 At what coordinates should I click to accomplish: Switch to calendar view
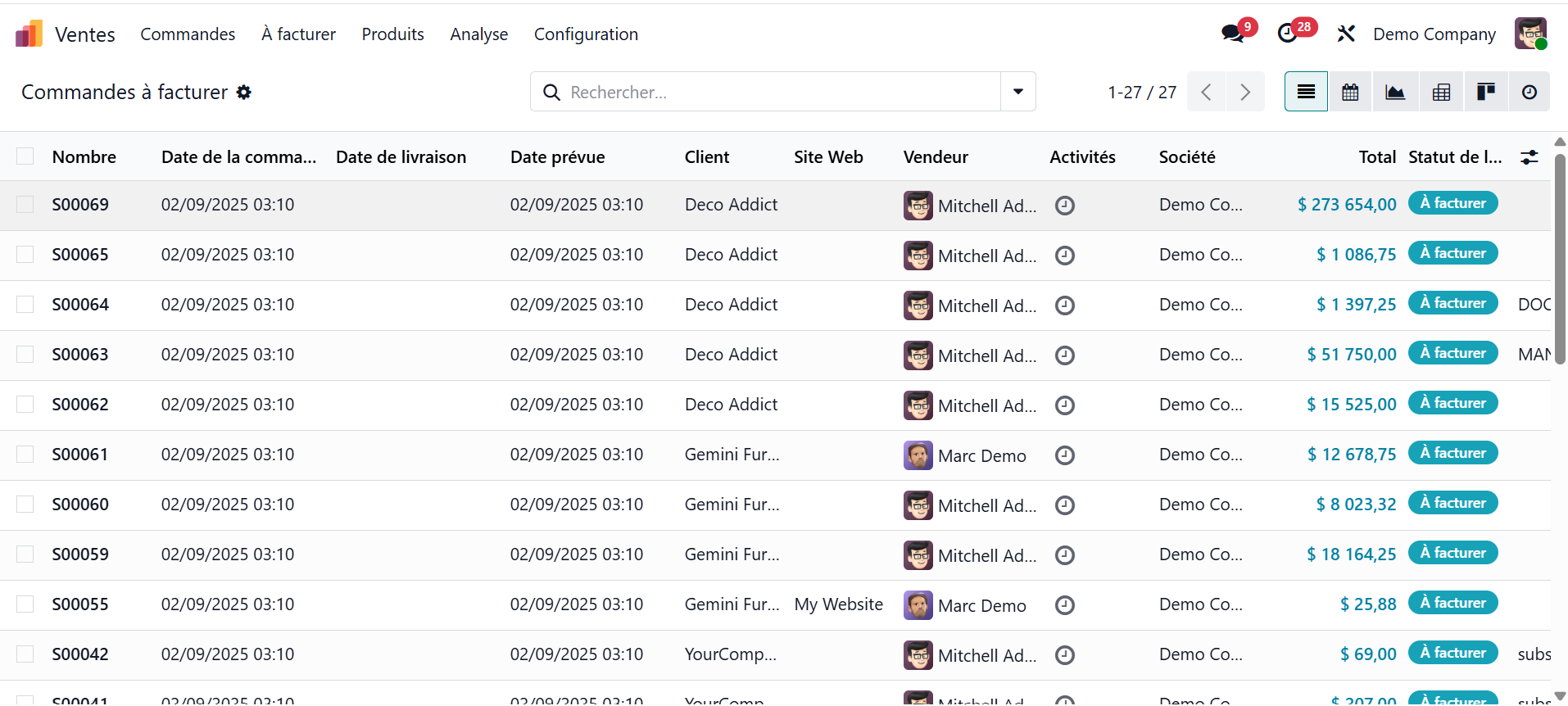point(1350,92)
